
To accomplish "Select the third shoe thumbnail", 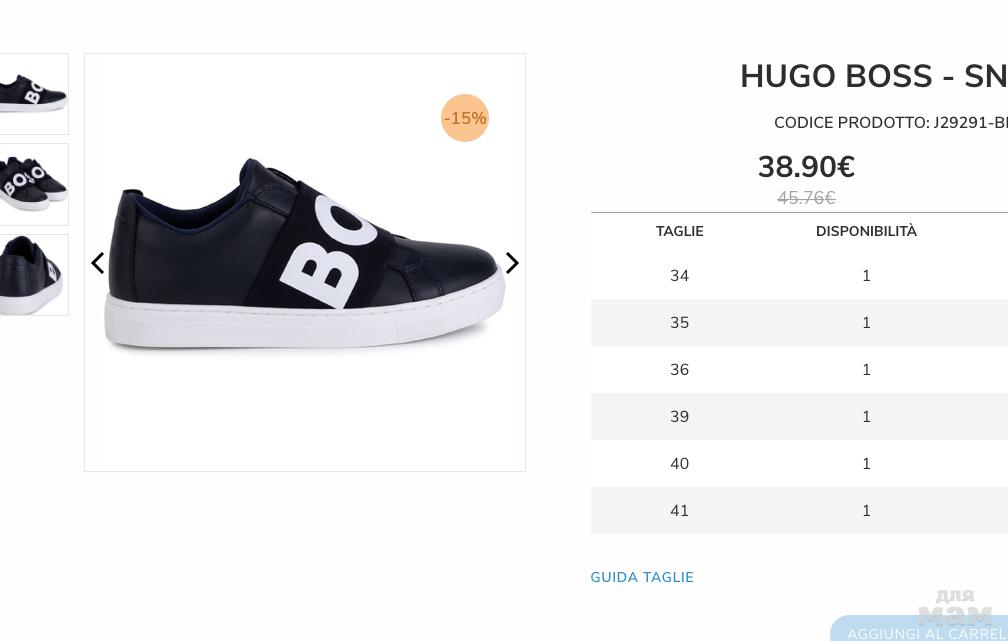I will [34, 275].
